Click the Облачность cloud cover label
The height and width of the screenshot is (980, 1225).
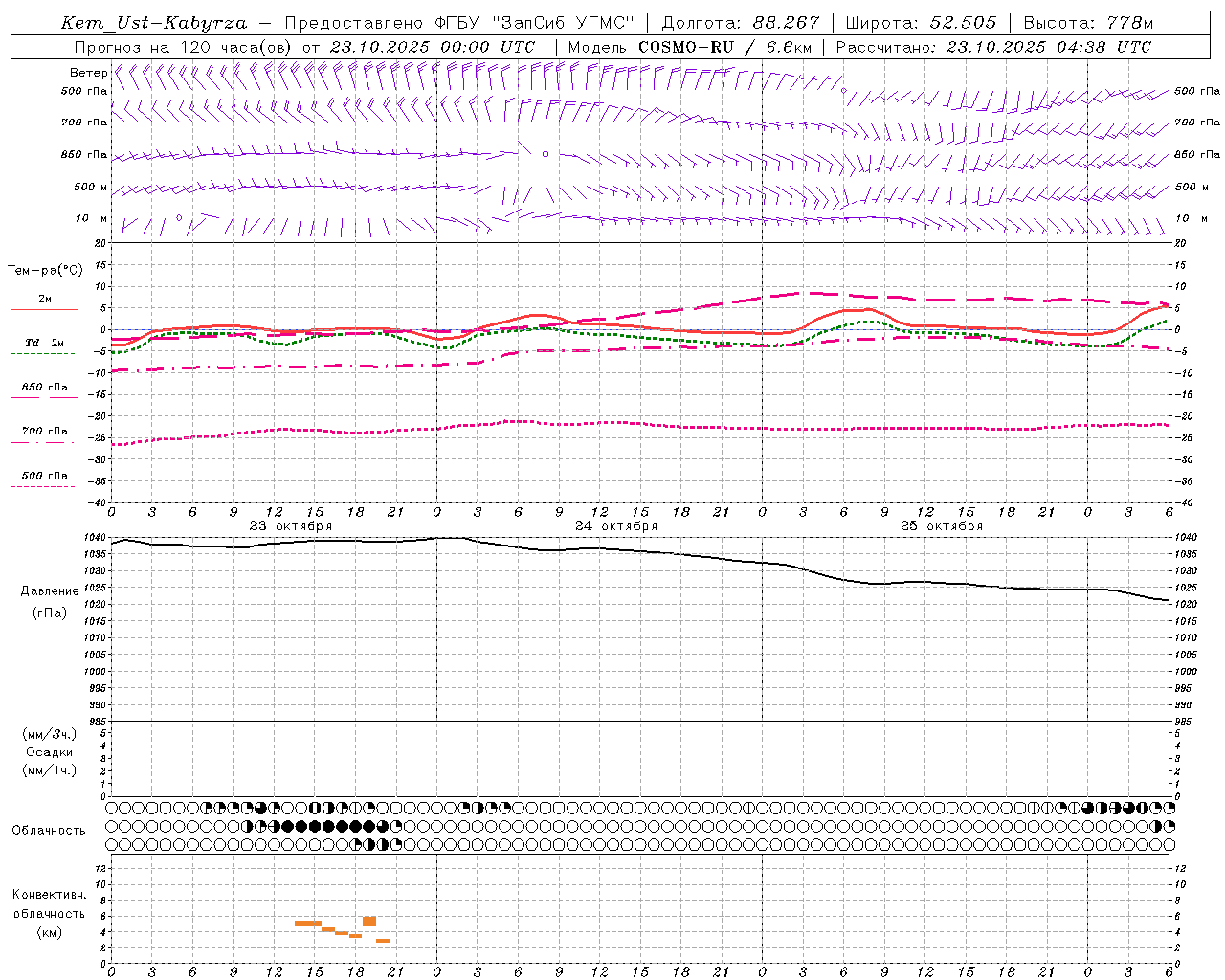tap(49, 831)
